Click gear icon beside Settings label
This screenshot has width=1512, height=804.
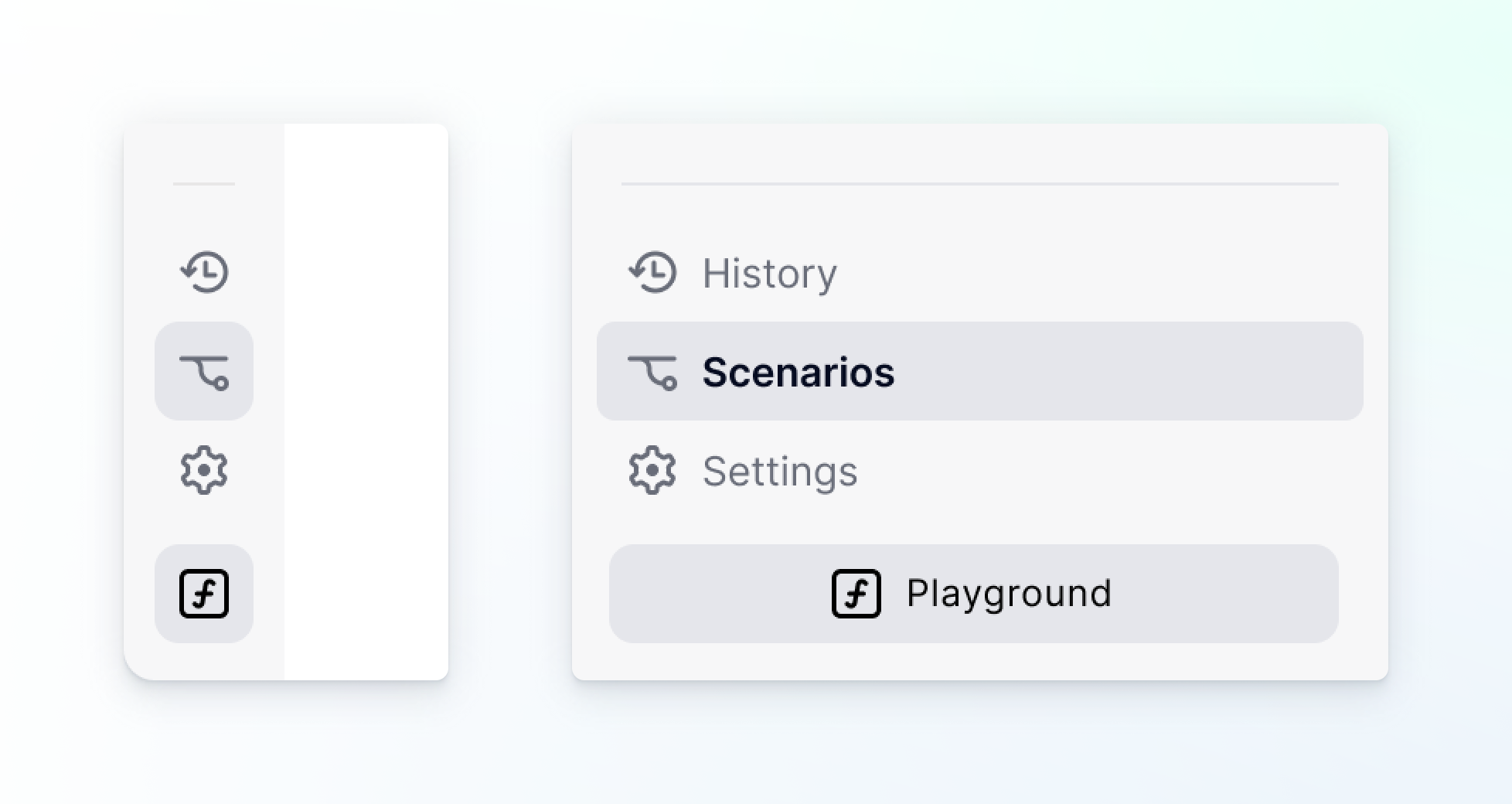pyautogui.click(x=652, y=470)
